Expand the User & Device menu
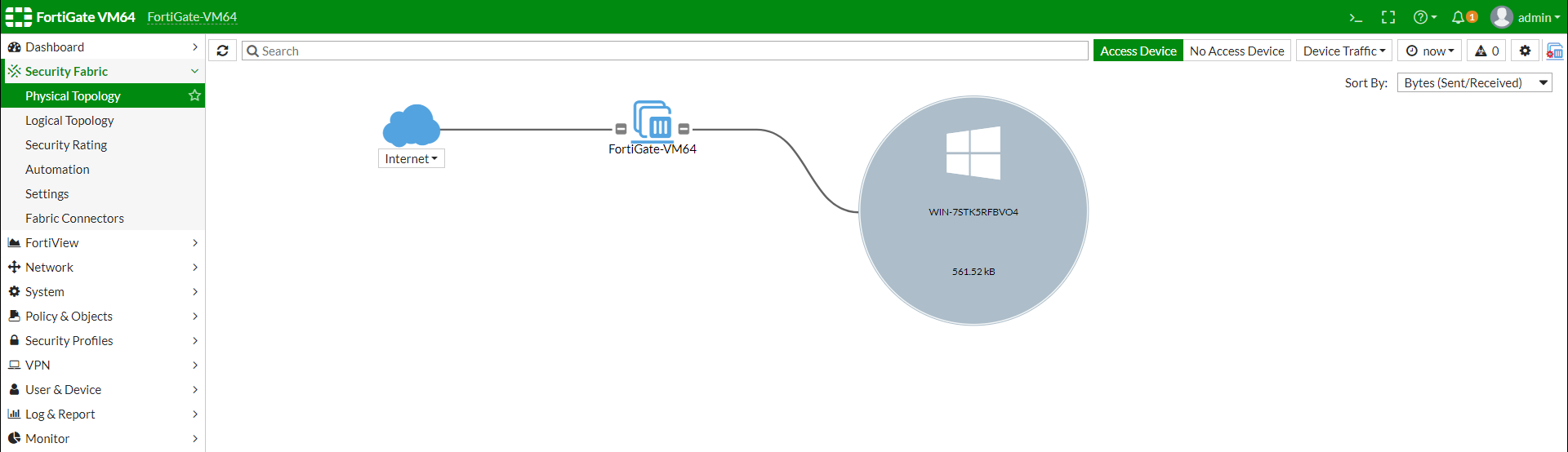Viewport: 1568px width, 452px height. (103, 389)
